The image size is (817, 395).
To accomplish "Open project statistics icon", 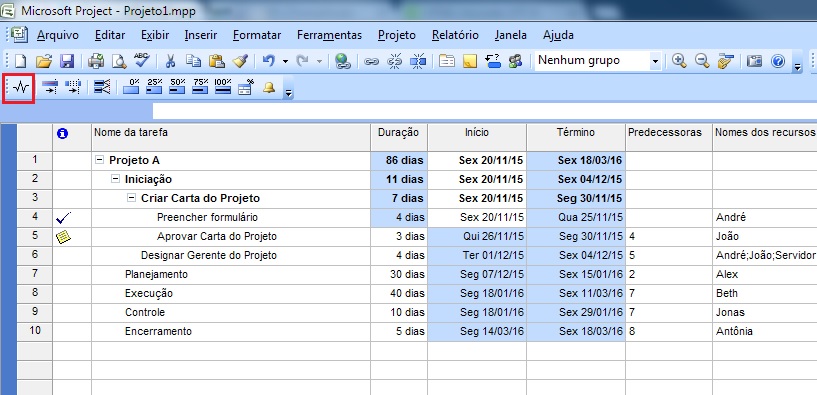I will click(19, 88).
